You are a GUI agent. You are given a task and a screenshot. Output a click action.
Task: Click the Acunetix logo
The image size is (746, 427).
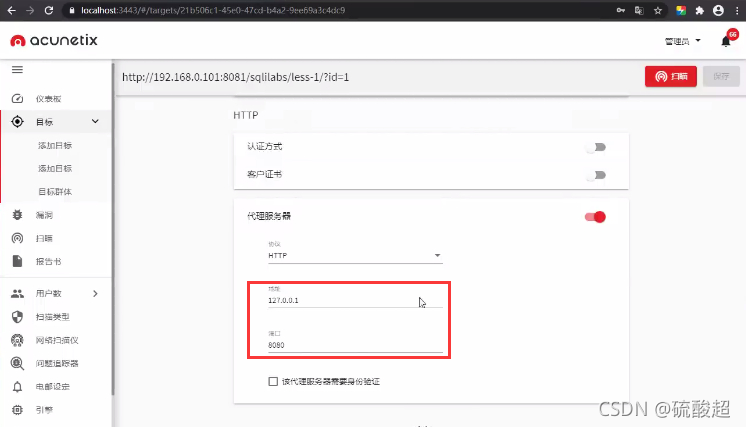point(54,40)
